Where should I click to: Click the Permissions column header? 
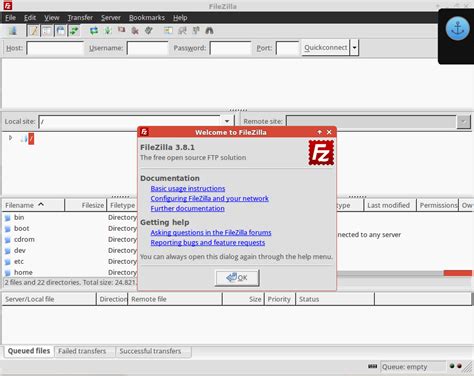438,205
